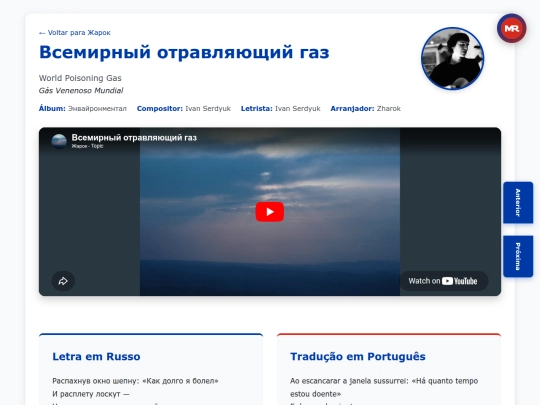The width and height of the screenshot is (540, 405).
Task: Click the Жарок - Topic channel name
Action: (x=87, y=146)
